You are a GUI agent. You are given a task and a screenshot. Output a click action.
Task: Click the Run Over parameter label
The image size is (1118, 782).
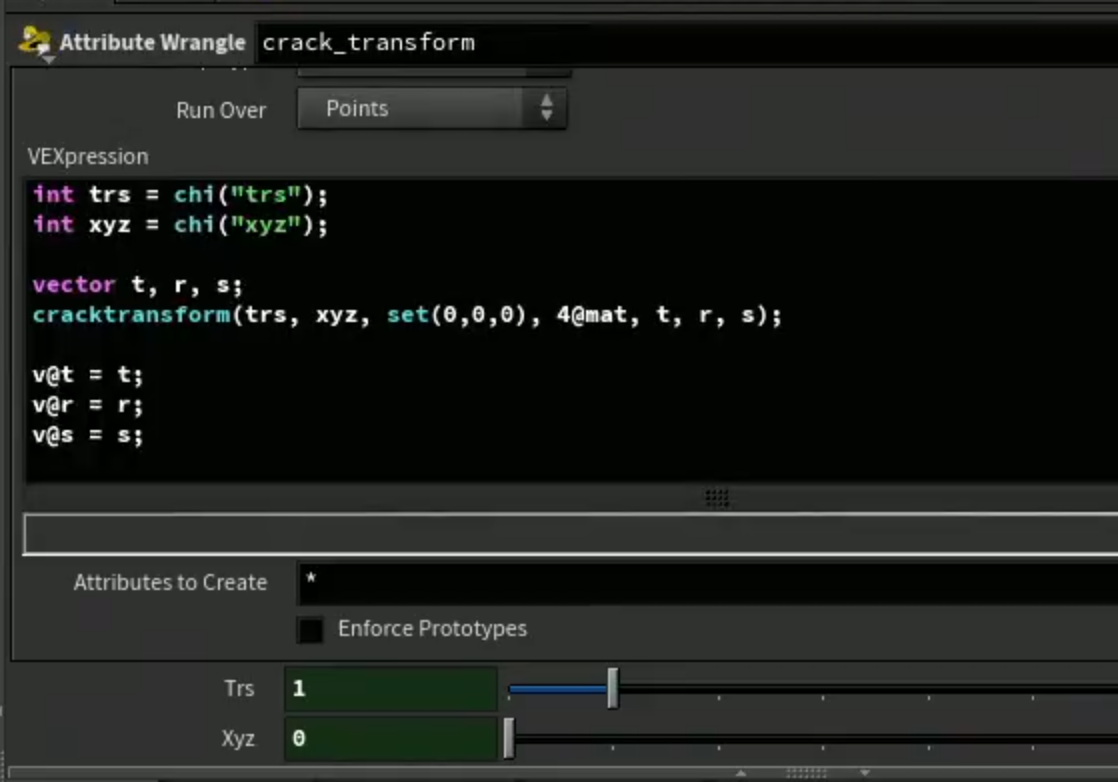(x=221, y=110)
